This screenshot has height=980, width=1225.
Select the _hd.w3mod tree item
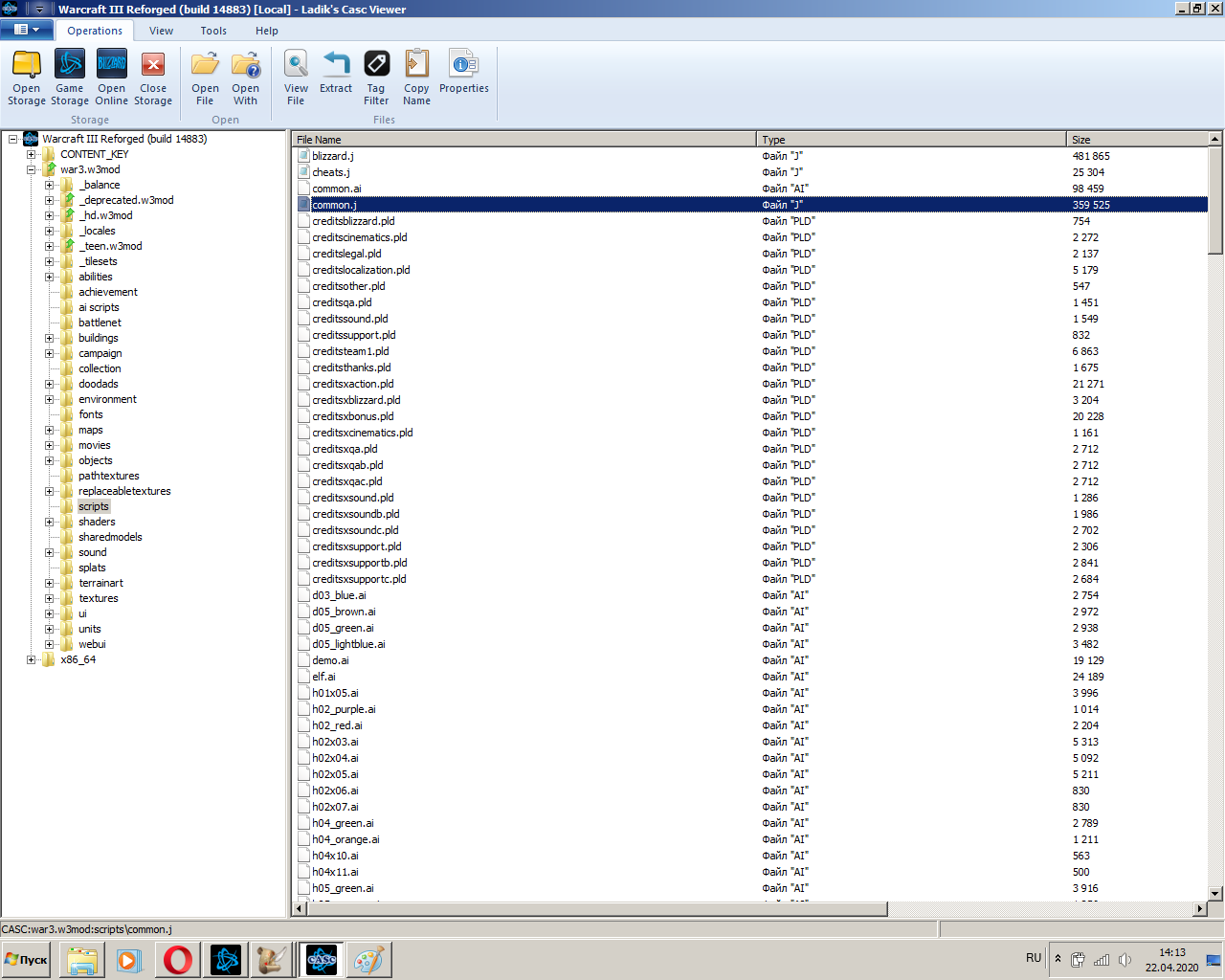click(105, 215)
